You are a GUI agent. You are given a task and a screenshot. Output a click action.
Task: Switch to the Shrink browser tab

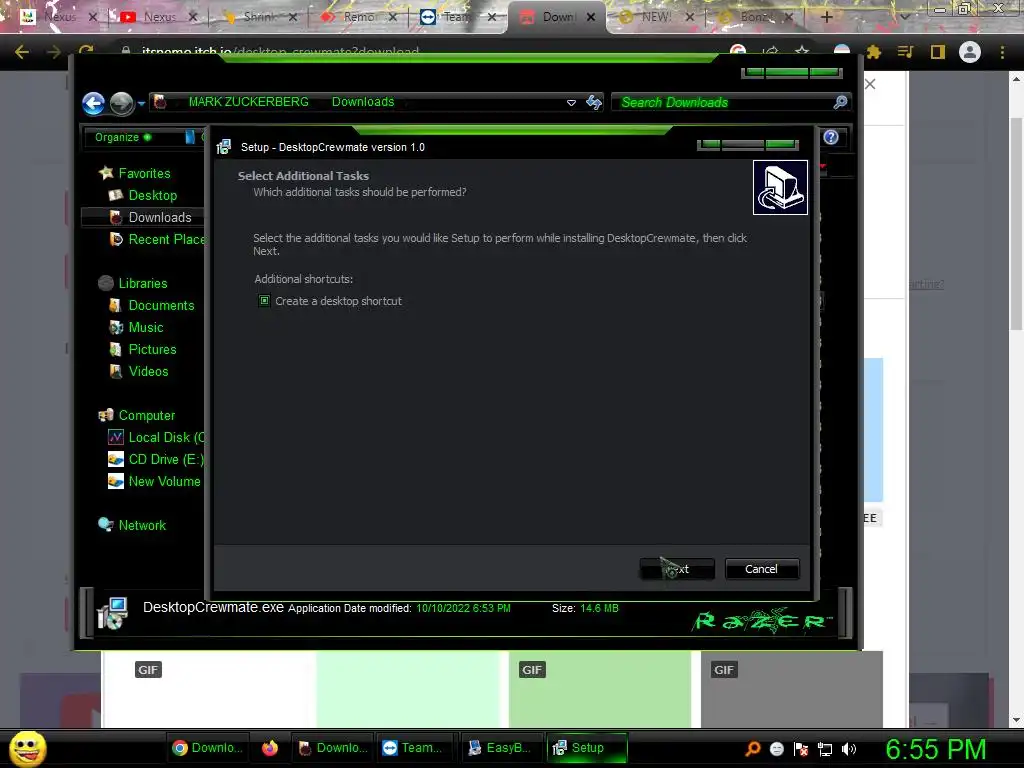point(259,17)
